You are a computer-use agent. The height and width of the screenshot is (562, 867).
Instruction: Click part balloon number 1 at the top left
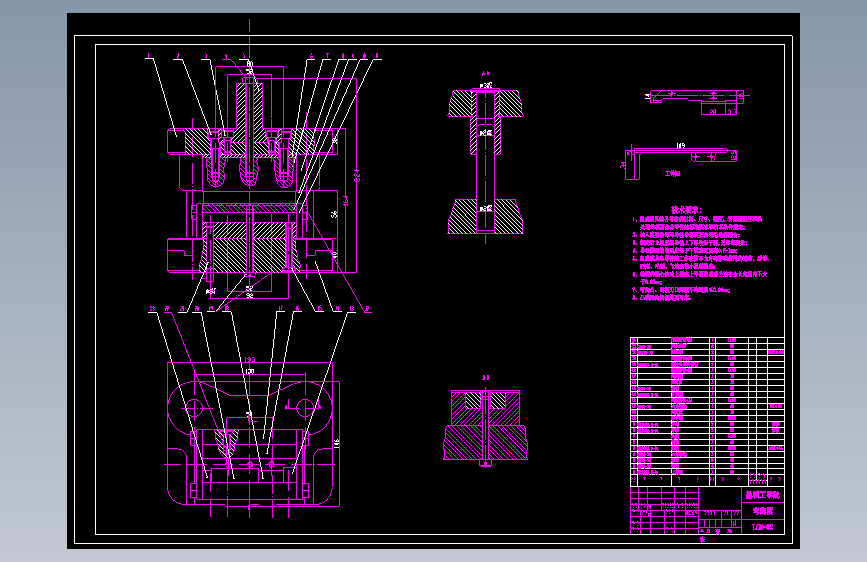[149, 56]
